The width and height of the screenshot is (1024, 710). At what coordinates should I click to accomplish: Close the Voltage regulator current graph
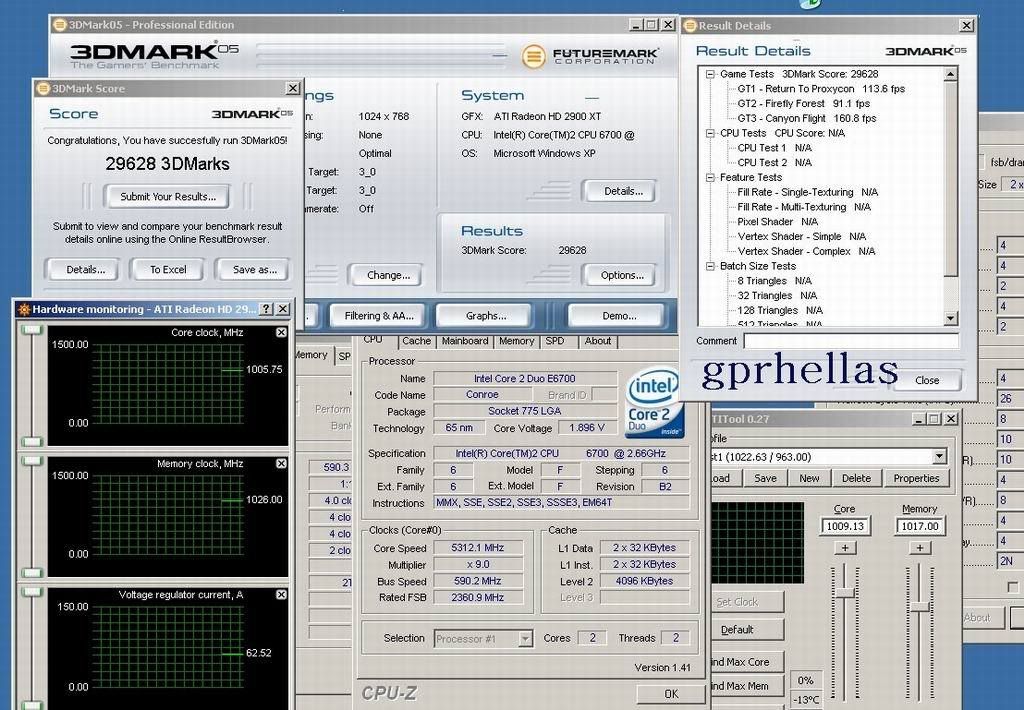pos(281,594)
